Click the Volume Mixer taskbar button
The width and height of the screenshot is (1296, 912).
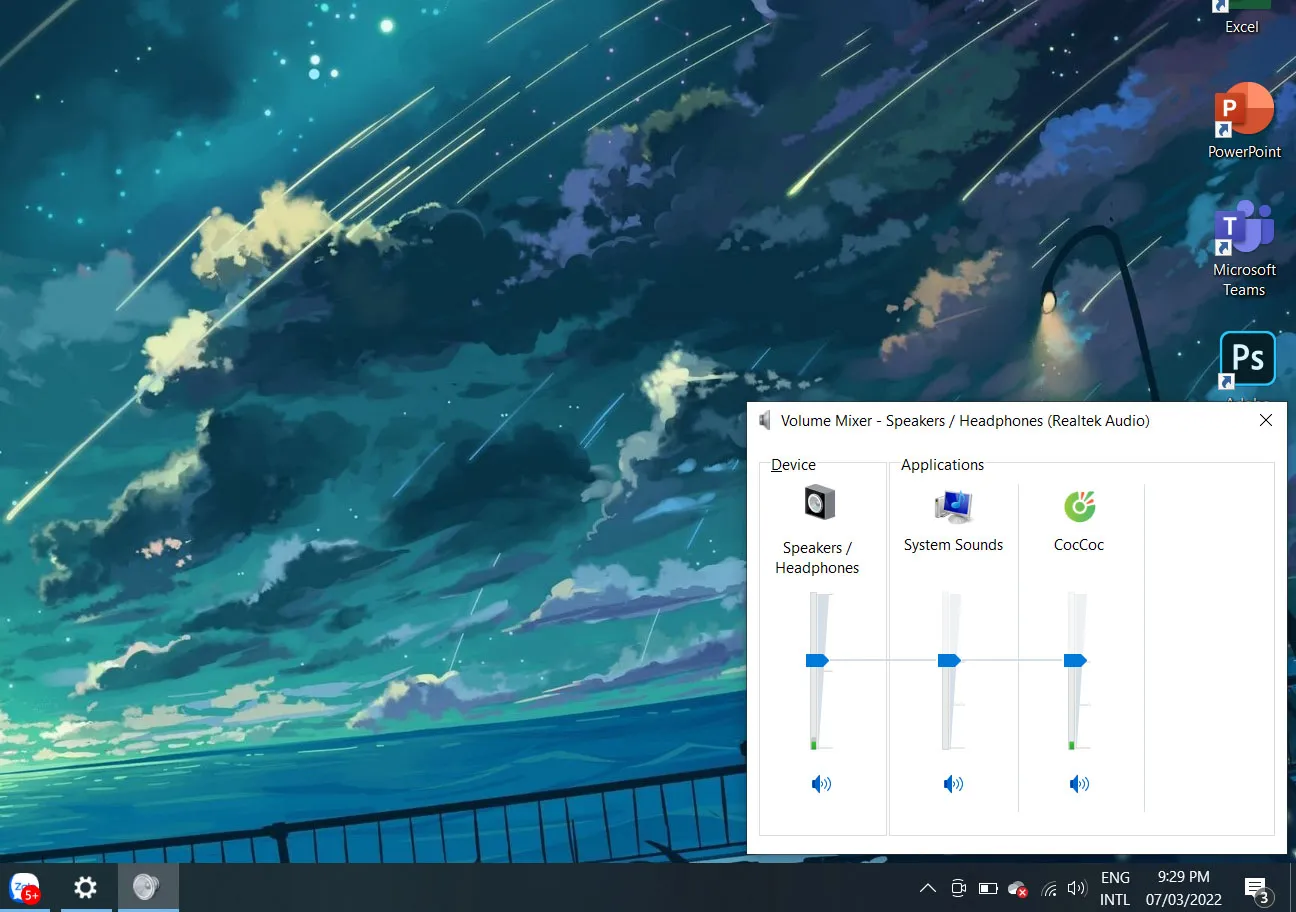pyautogui.click(x=147, y=887)
